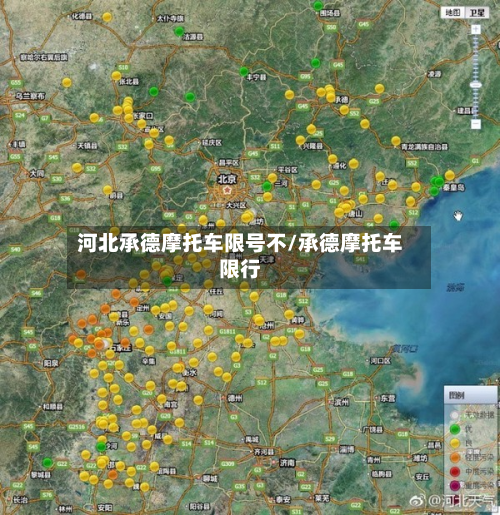
Task: Click the G2516 highway shield
Action: (77, 427)
